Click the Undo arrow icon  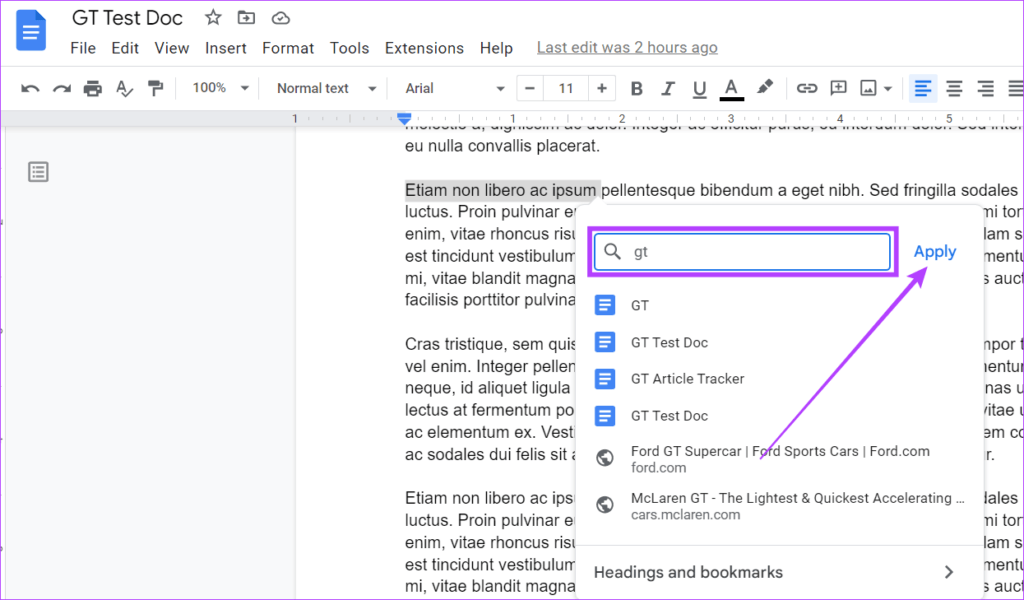pyautogui.click(x=30, y=89)
